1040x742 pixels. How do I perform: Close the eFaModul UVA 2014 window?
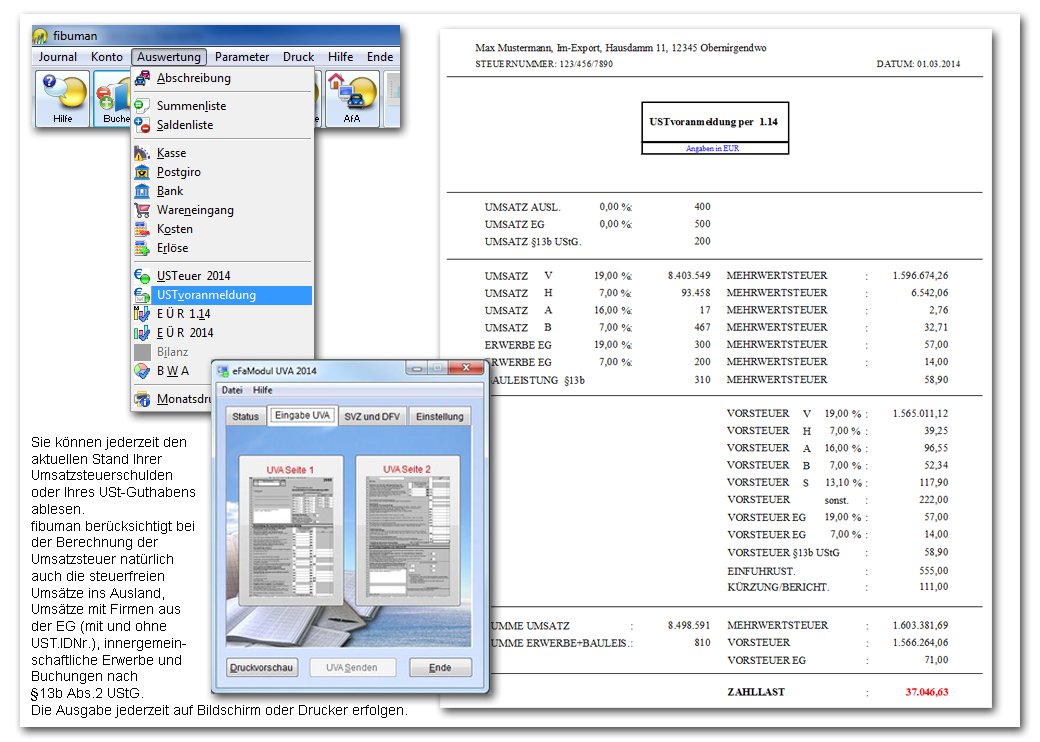pyautogui.click(x=466, y=368)
